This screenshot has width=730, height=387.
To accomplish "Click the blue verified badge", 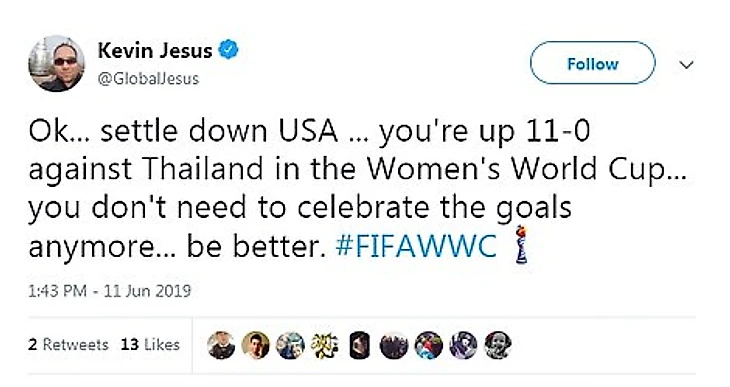I will (x=229, y=50).
